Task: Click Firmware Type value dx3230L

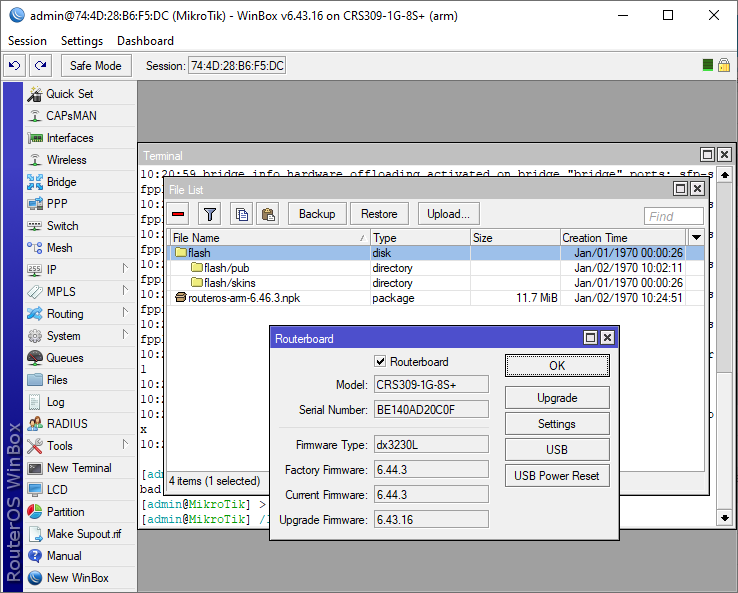Action: click(x=431, y=444)
